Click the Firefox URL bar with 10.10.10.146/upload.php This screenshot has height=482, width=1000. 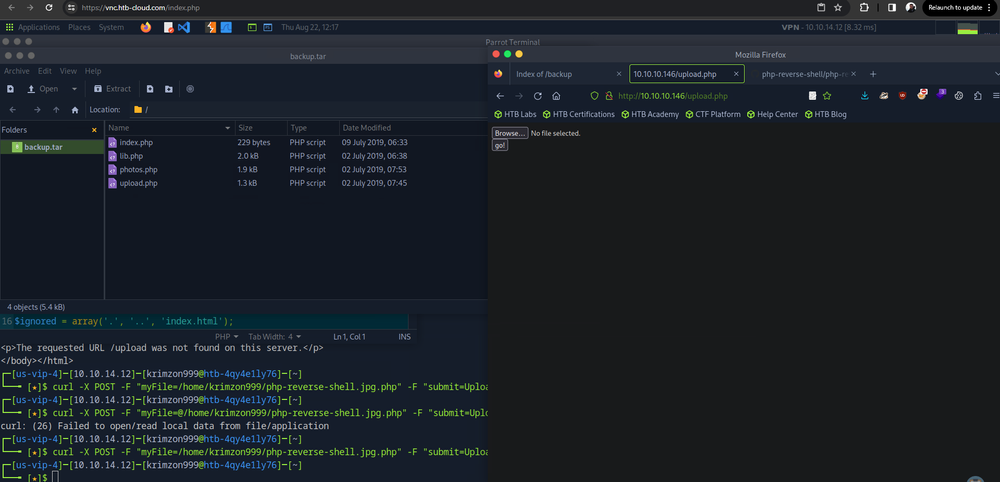click(x=709, y=96)
